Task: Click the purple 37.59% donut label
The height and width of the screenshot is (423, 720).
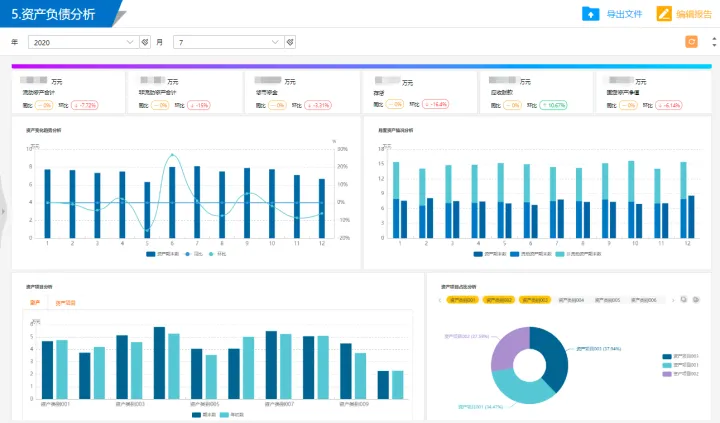Action: (467, 337)
